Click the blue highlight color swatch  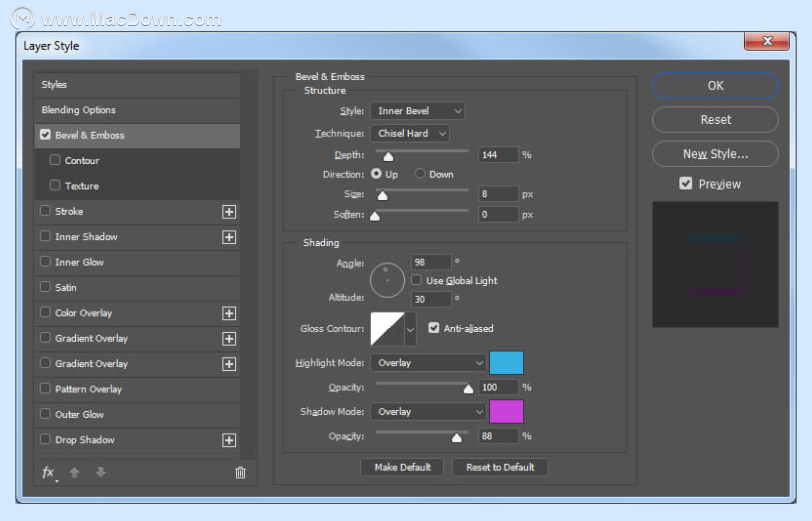pyautogui.click(x=506, y=363)
